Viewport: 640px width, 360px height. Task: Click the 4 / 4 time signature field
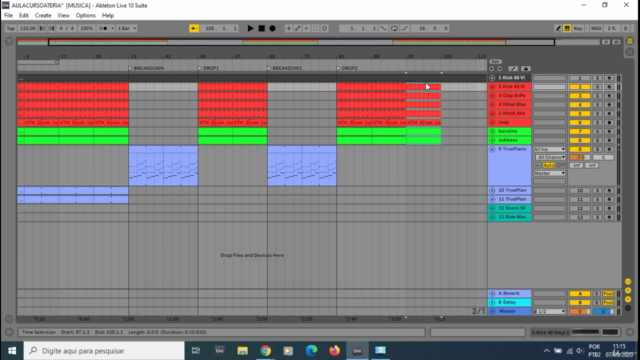click(67, 28)
